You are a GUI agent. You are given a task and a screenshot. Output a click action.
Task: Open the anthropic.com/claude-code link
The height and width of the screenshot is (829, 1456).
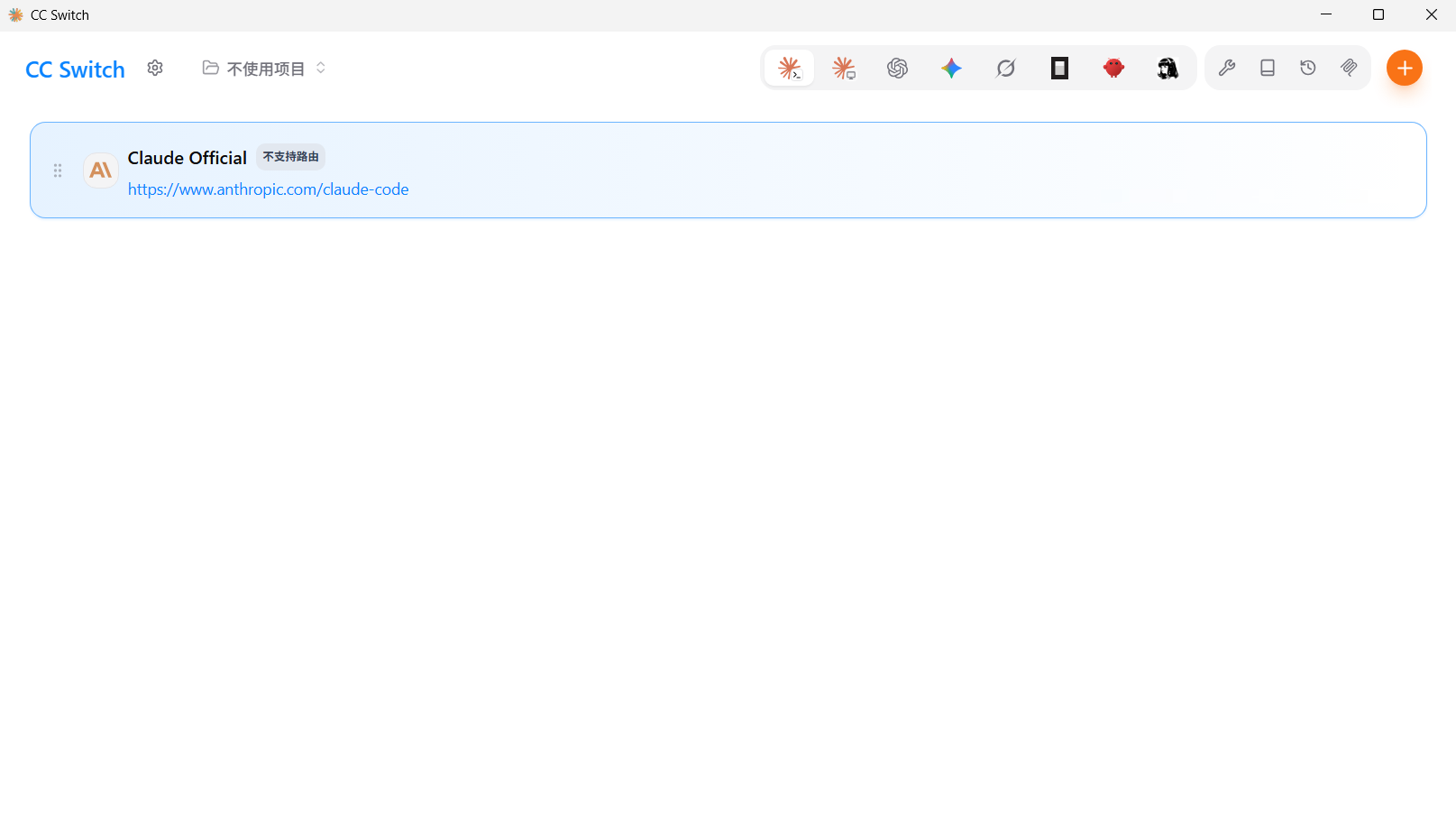click(x=269, y=189)
